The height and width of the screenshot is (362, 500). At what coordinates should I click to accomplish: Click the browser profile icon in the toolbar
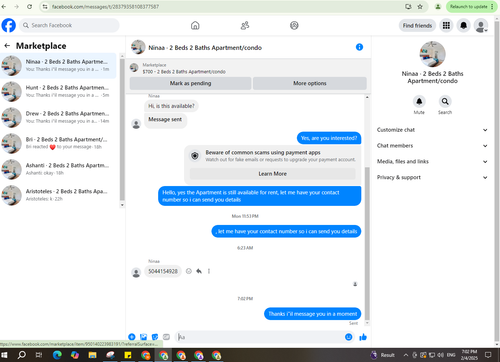438,6
